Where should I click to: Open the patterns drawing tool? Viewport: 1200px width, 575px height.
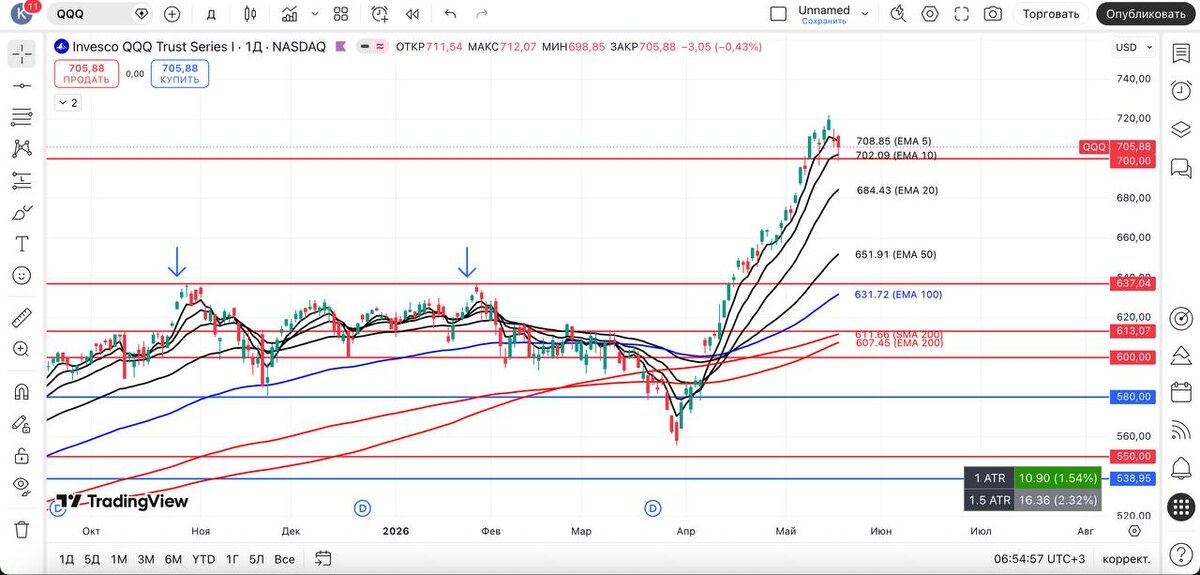pyautogui.click(x=22, y=149)
